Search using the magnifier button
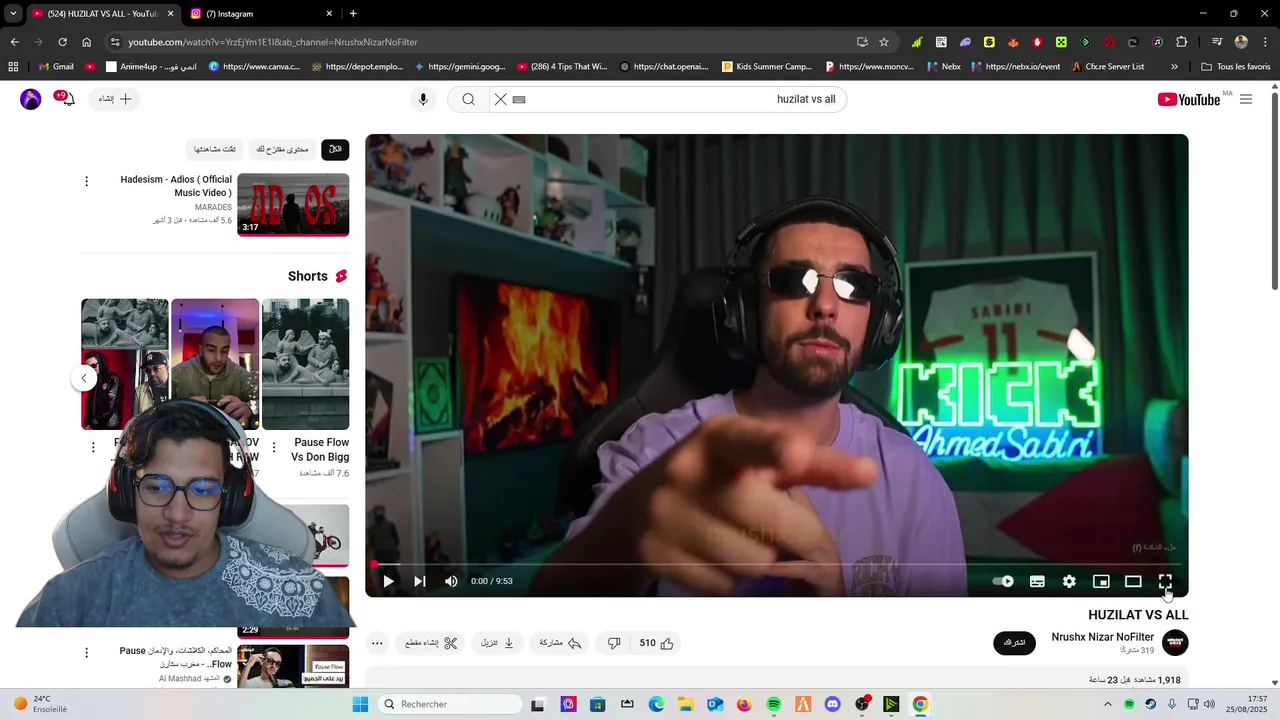The height and width of the screenshot is (720, 1280). click(x=468, y=99)
